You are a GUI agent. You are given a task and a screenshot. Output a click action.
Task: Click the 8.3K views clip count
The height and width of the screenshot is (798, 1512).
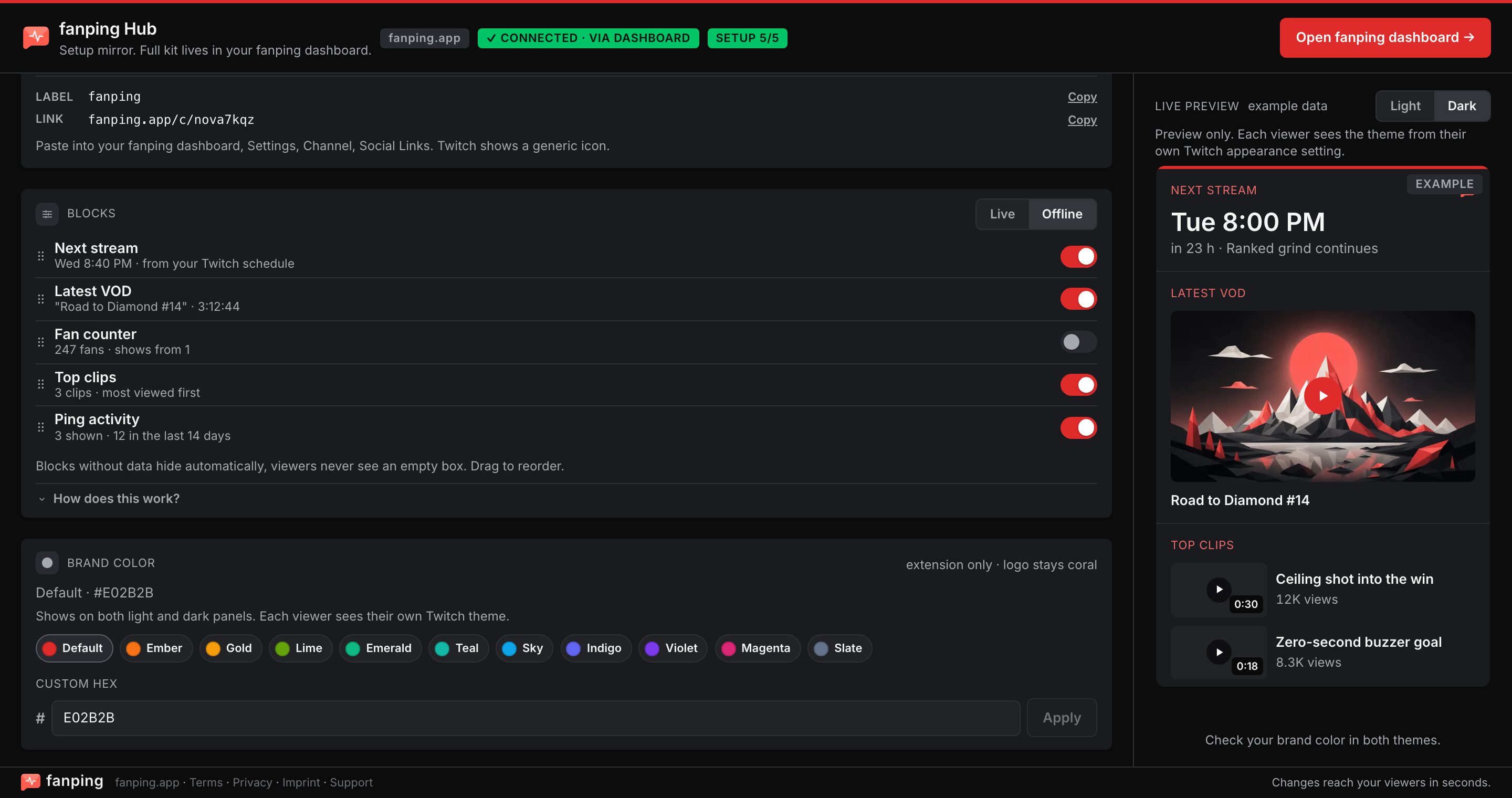tap(1308, 663)
